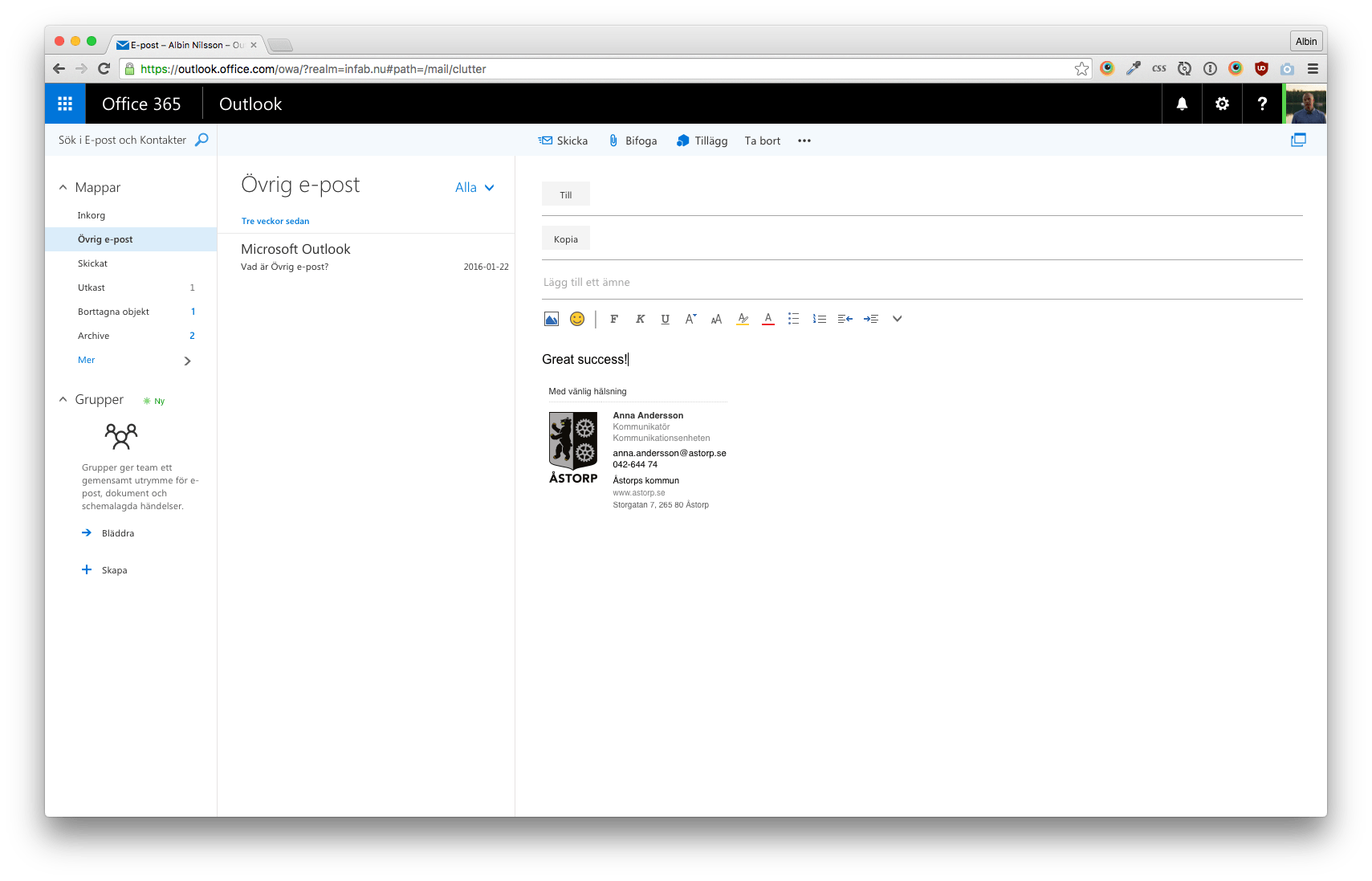The width and height of the screenshot is (1372, 881).
Task: Insert a bulleted list
Action: [793, 319]
